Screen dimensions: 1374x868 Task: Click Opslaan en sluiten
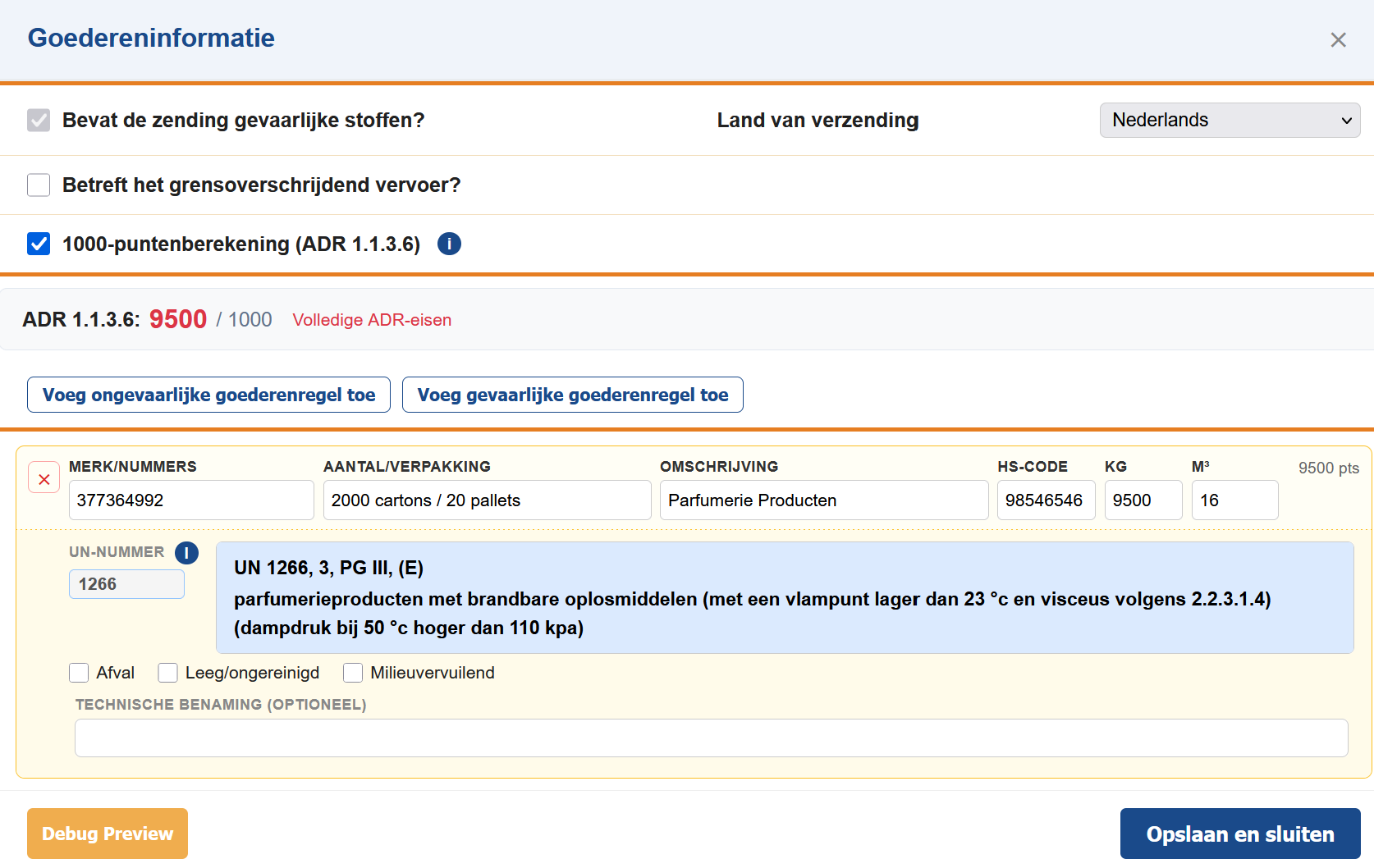(x=1239, y=834)
